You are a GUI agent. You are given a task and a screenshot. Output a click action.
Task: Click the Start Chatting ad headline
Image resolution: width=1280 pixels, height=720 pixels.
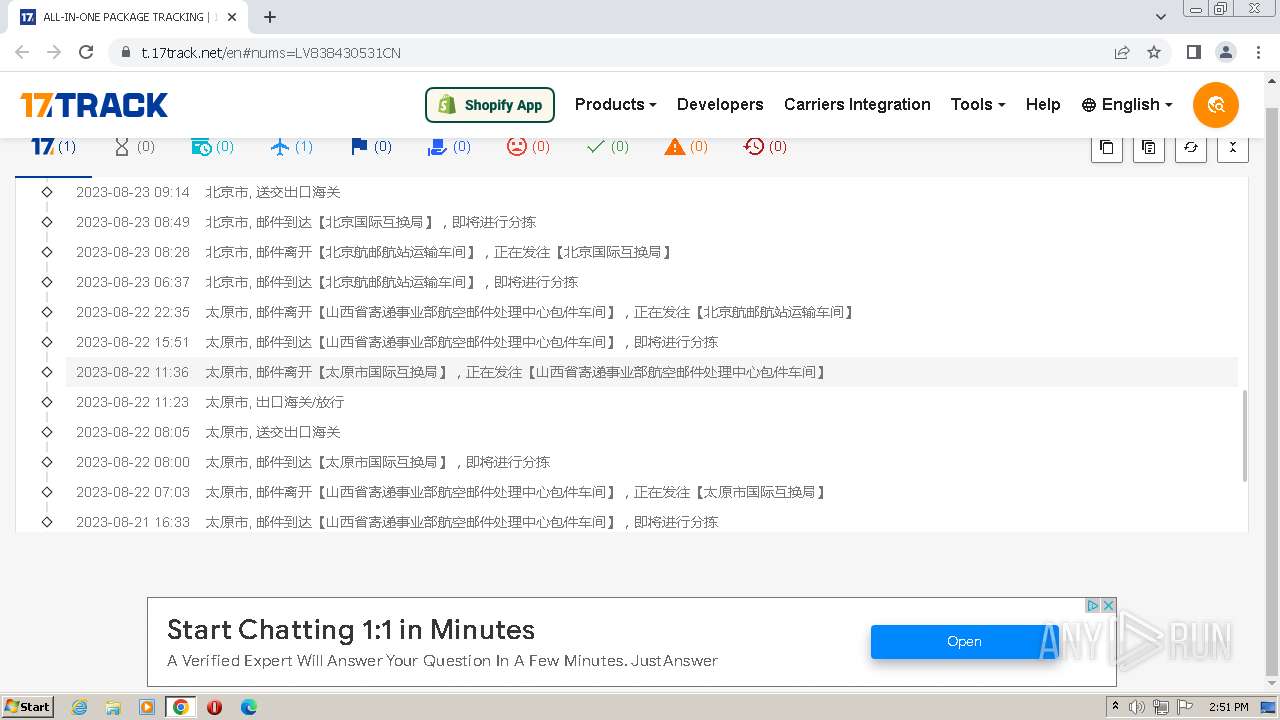(351, 630)
